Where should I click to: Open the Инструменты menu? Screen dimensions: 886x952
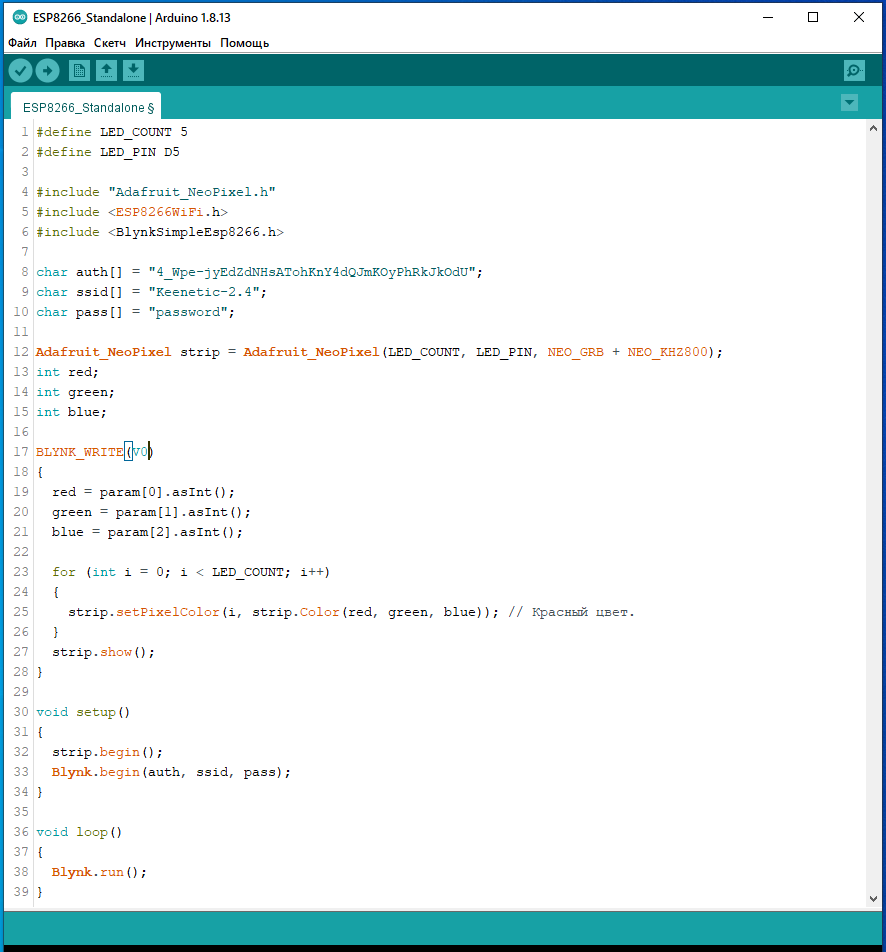(173, 43)
